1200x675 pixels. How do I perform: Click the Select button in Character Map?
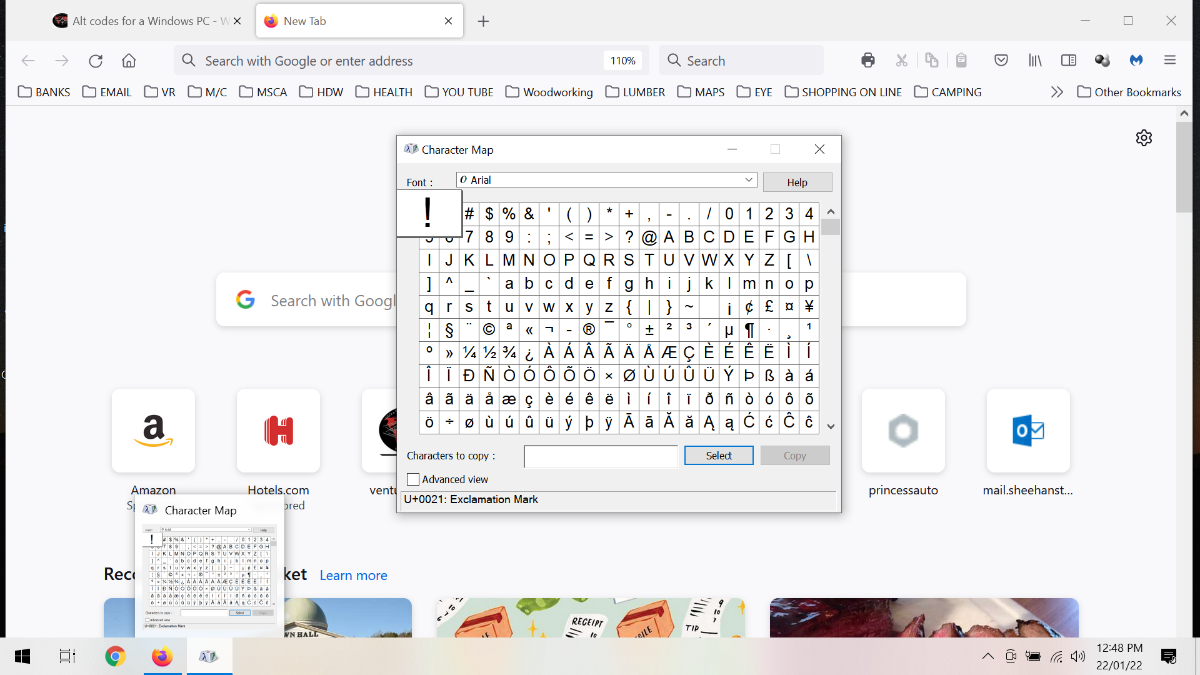[719, 456]
